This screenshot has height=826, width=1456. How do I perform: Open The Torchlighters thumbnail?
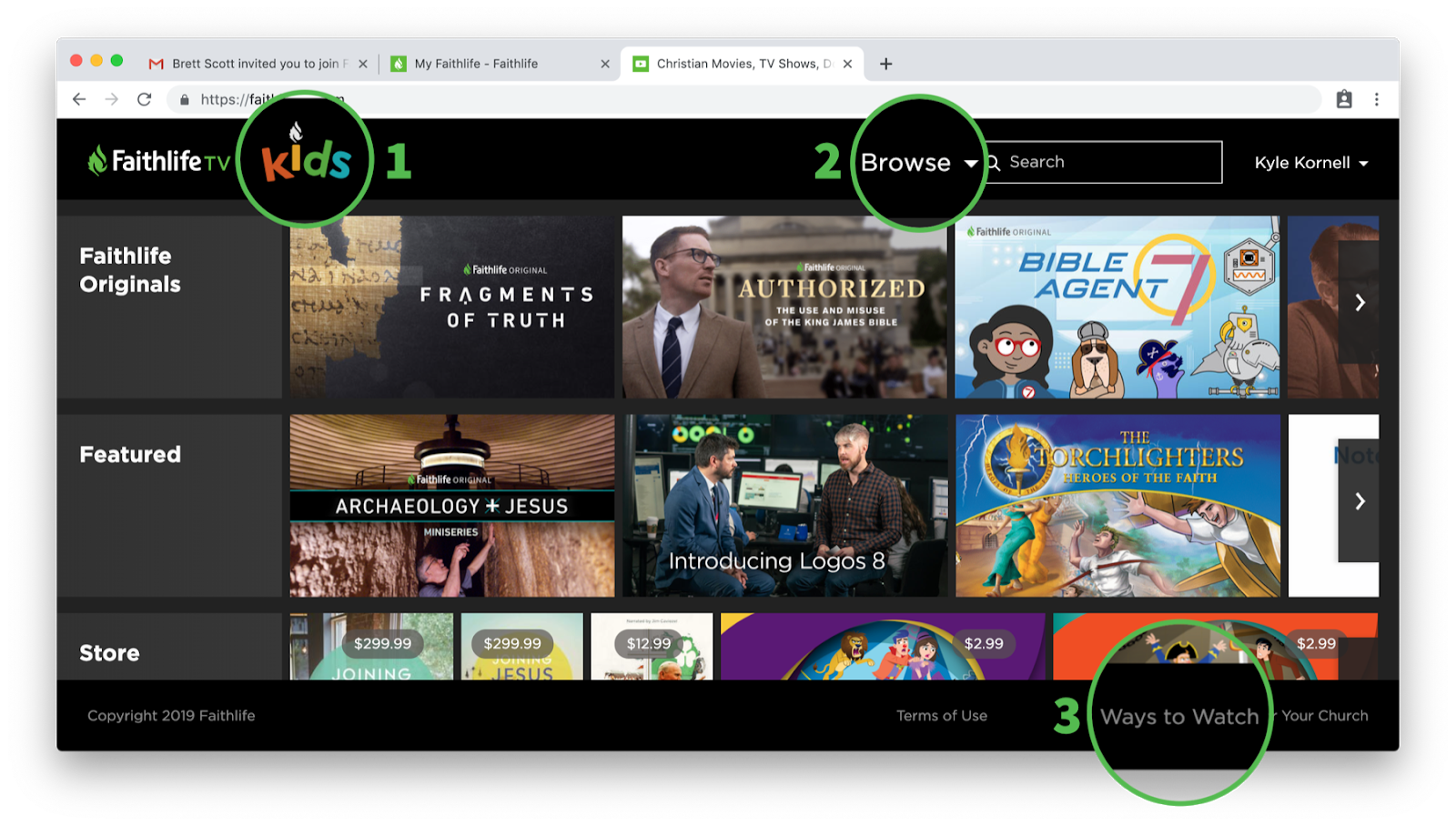click(1117, 506)
